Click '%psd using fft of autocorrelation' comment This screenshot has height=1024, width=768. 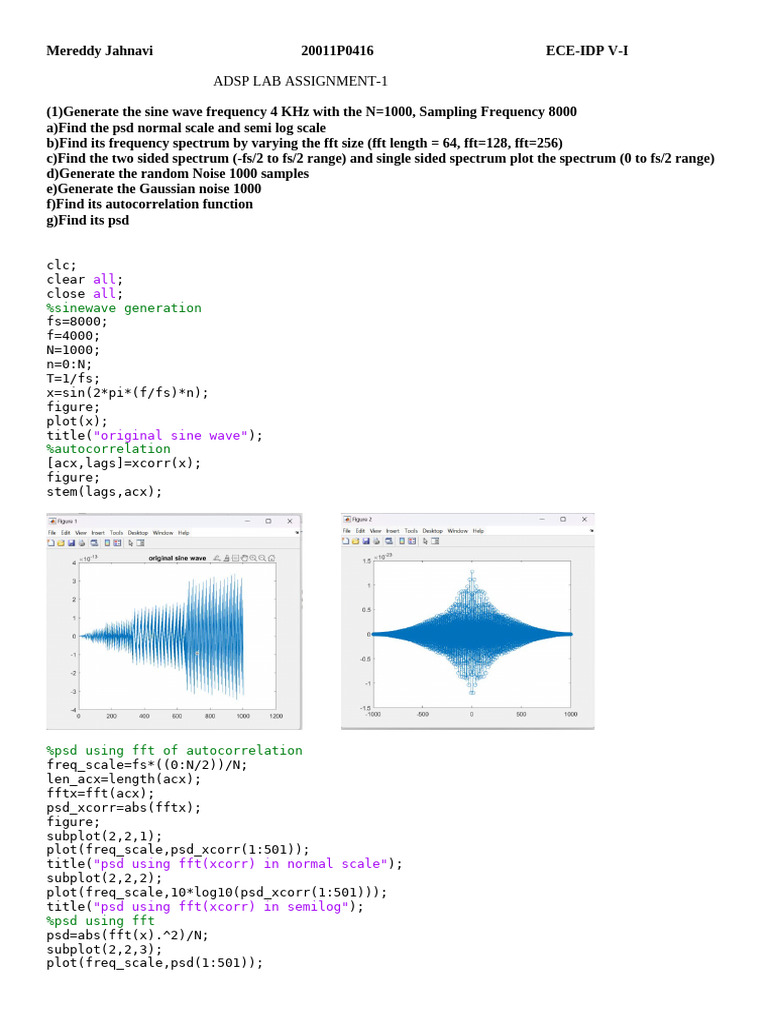click(174, 750)
